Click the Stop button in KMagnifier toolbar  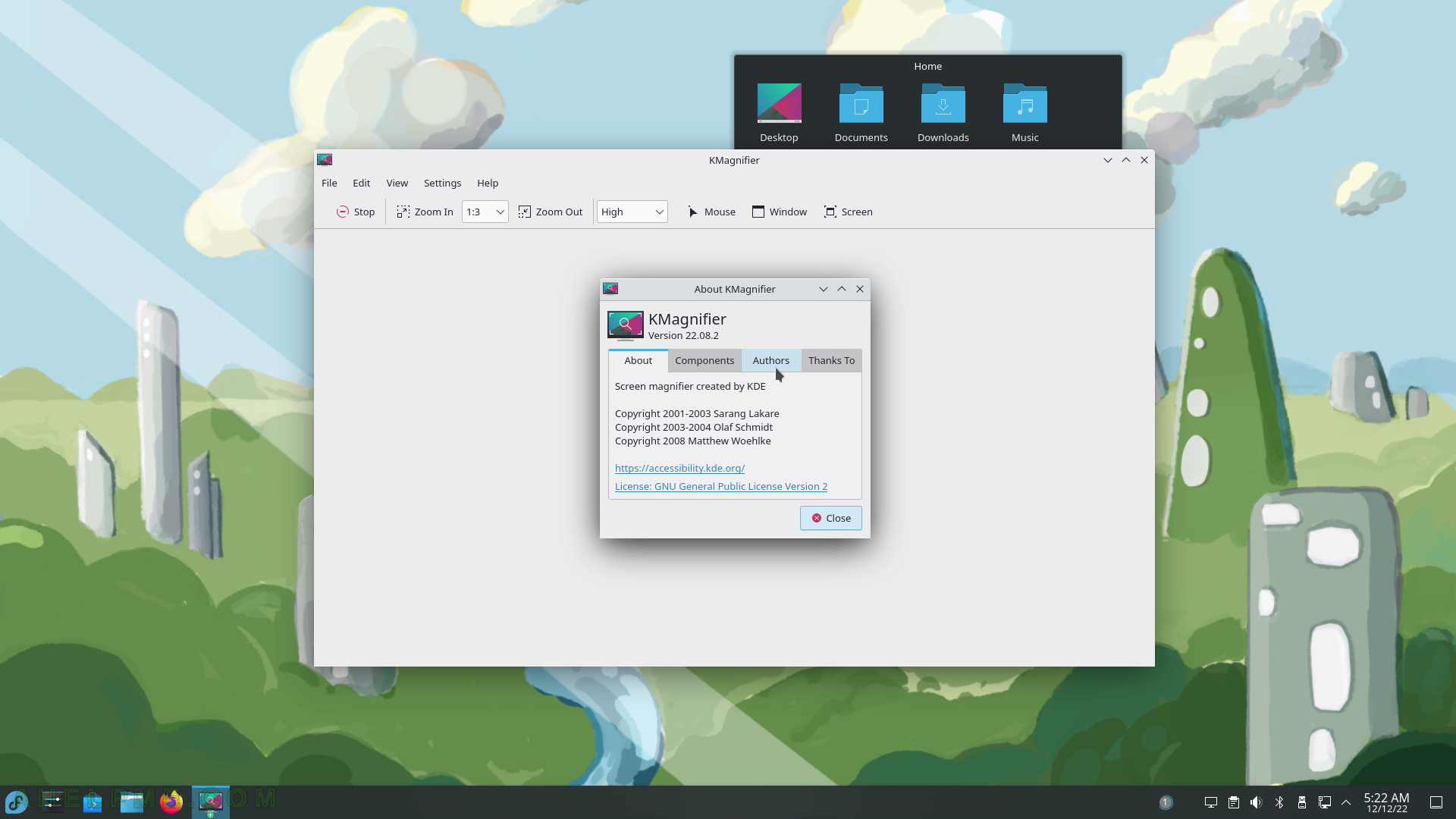356,212
